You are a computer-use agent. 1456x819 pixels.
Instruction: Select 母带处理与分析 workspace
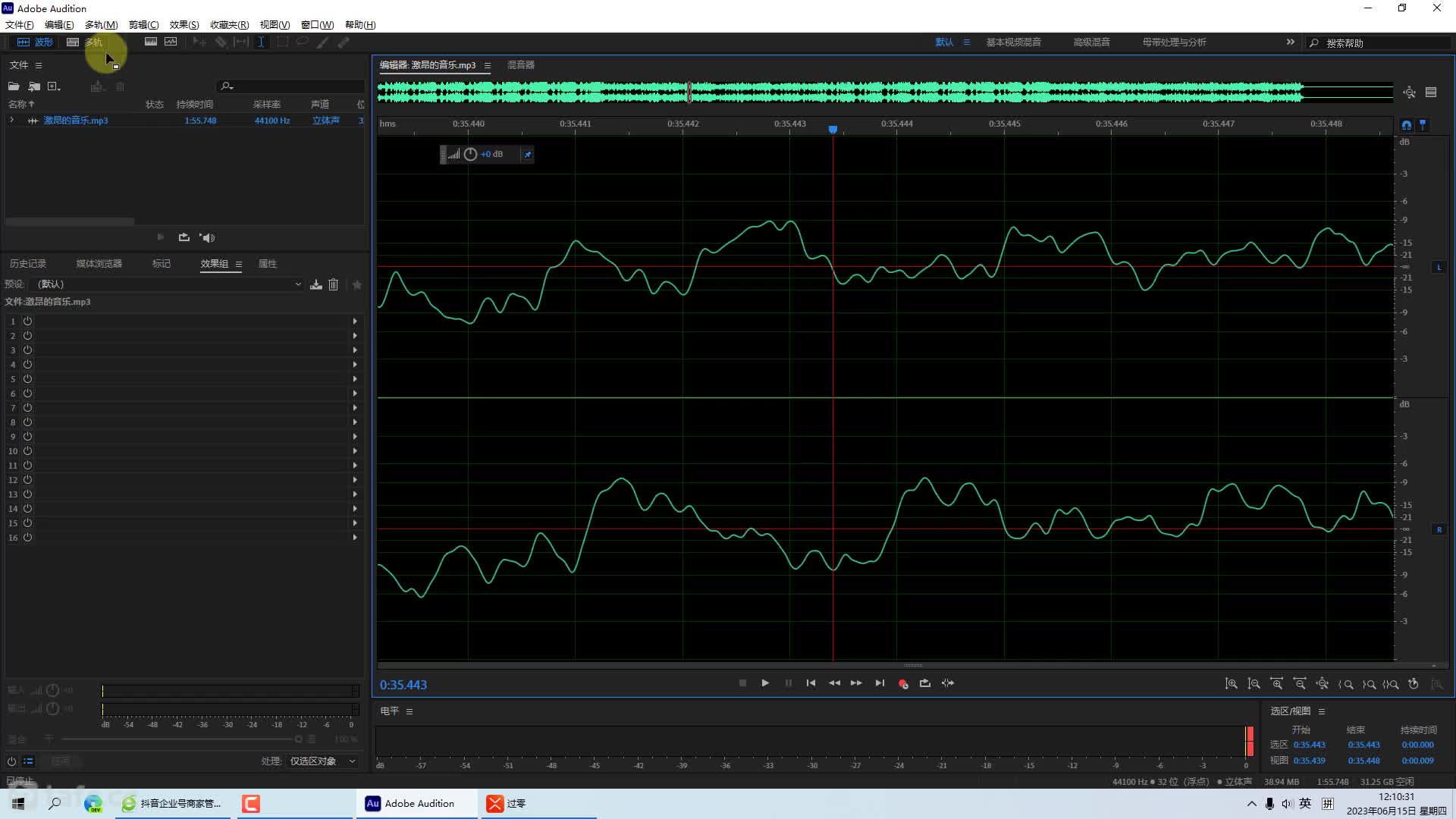click(x=1174, y=42)
